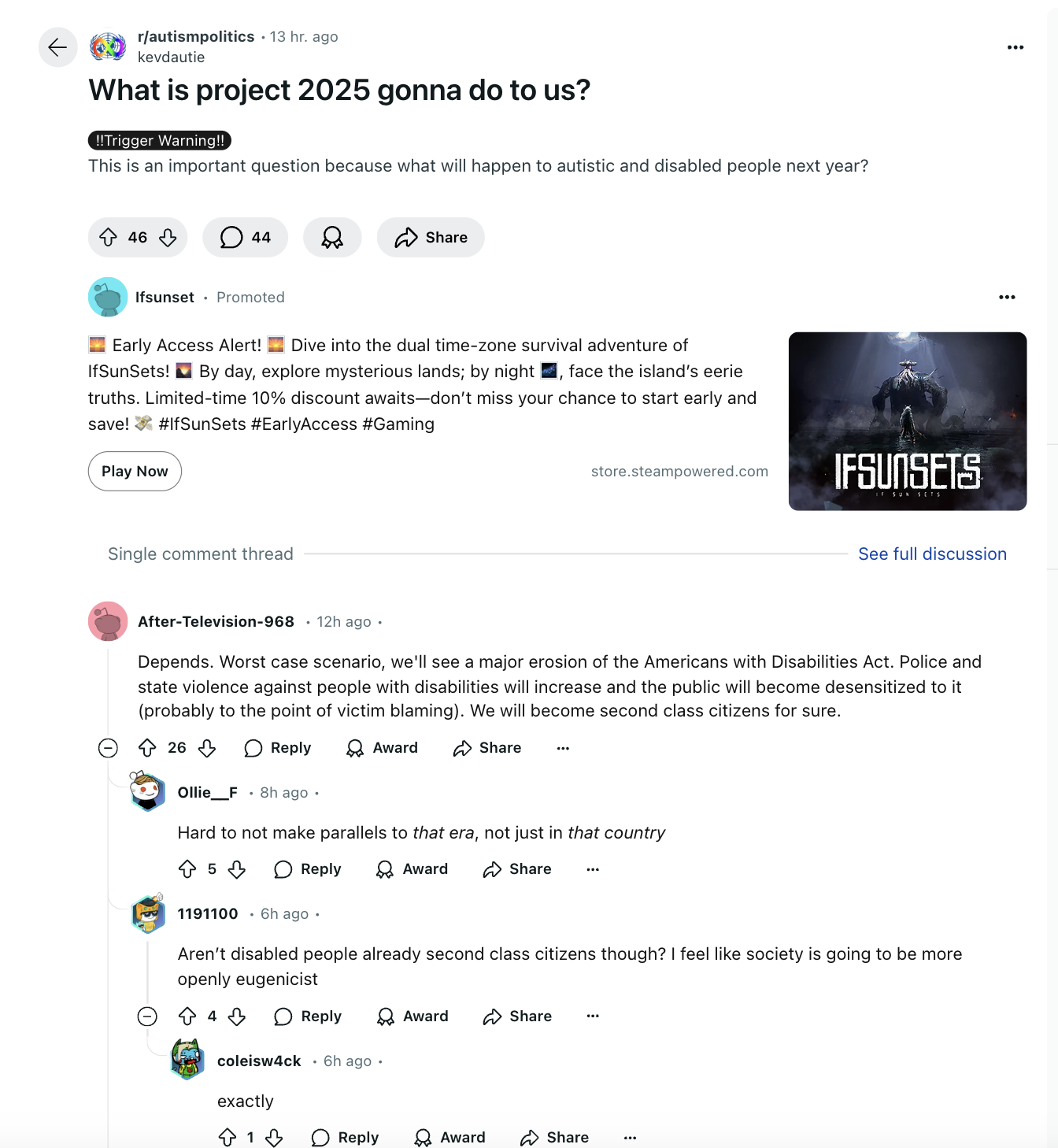
Task: Click the Share button under the post
Action: (431, 237)
